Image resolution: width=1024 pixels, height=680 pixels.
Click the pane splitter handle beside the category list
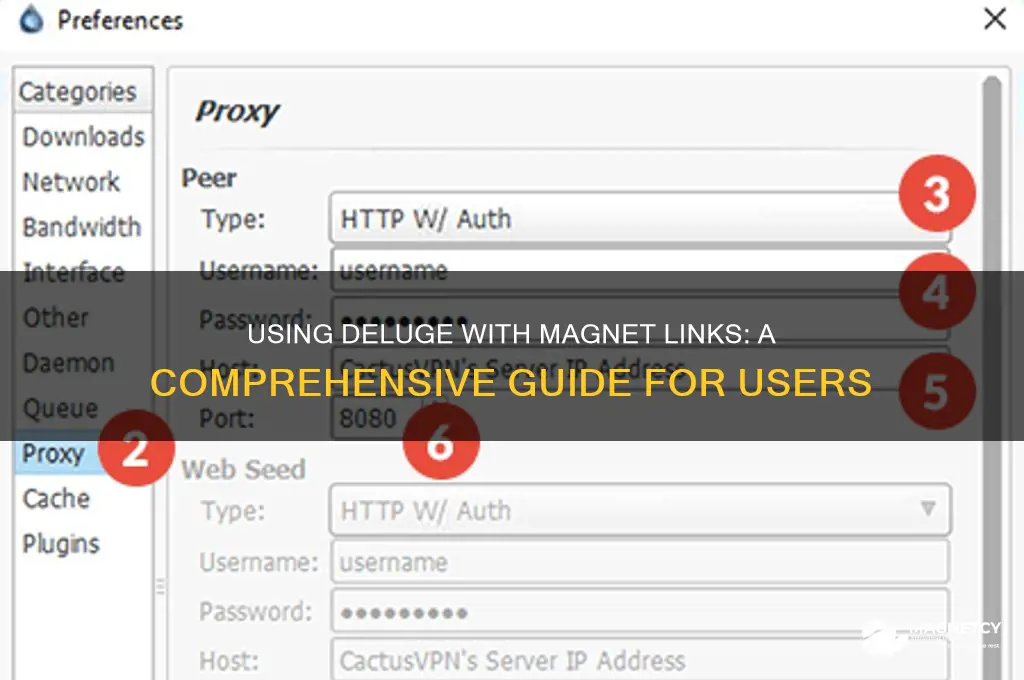pyautogui.click(x=161, y=586)
